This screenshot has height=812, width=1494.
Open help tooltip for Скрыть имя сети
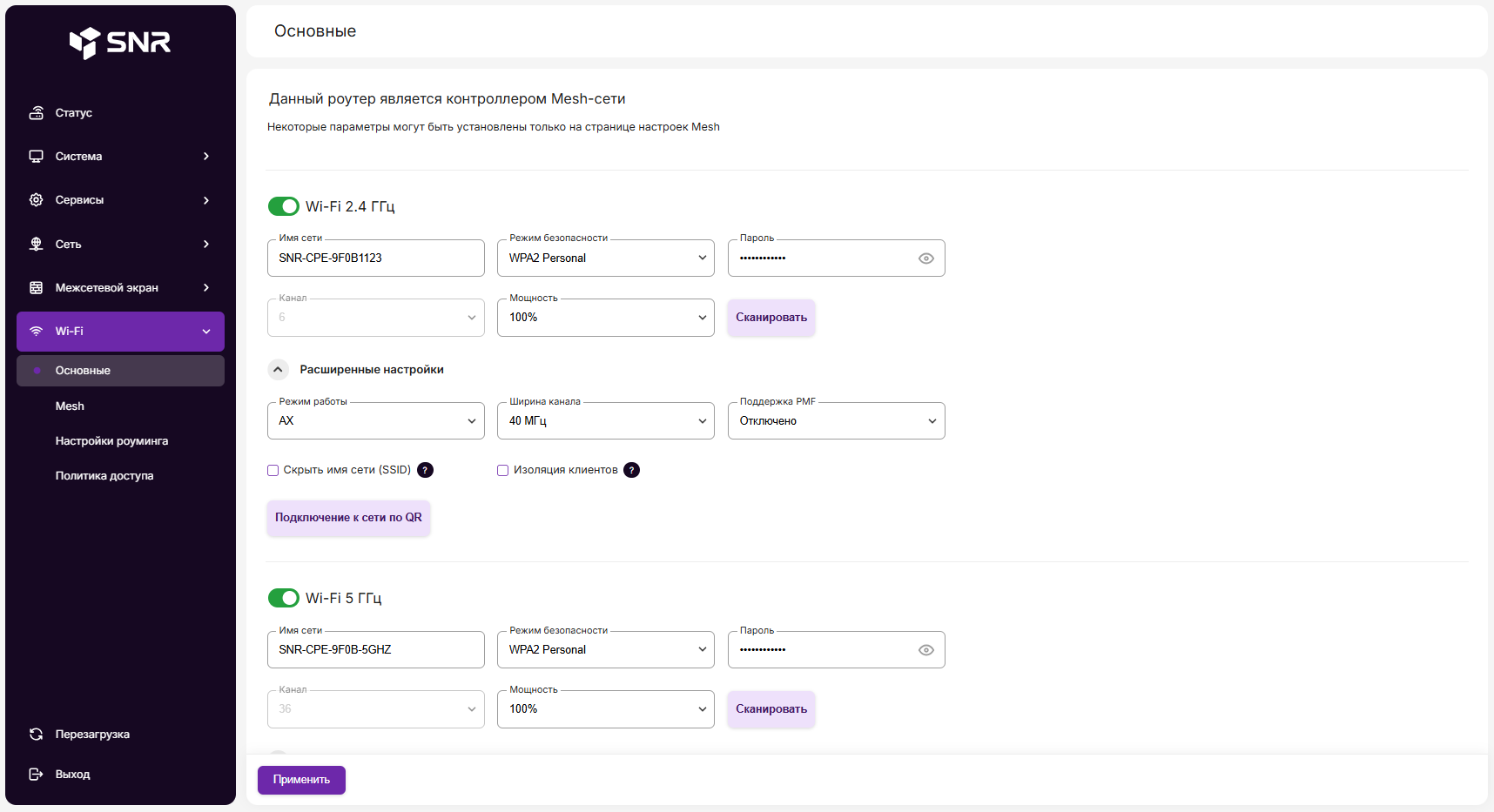425,470
